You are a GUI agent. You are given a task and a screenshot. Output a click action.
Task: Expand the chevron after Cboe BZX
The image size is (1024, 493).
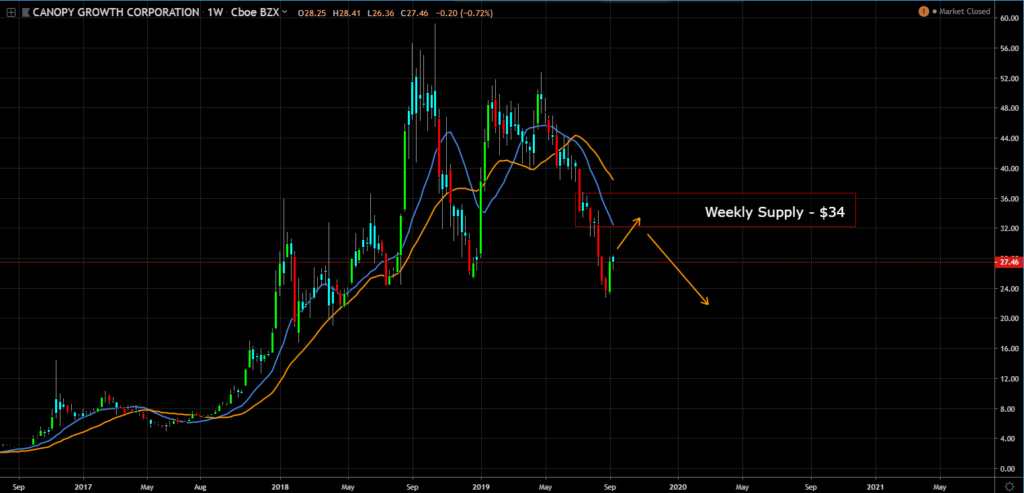point(285,12)
